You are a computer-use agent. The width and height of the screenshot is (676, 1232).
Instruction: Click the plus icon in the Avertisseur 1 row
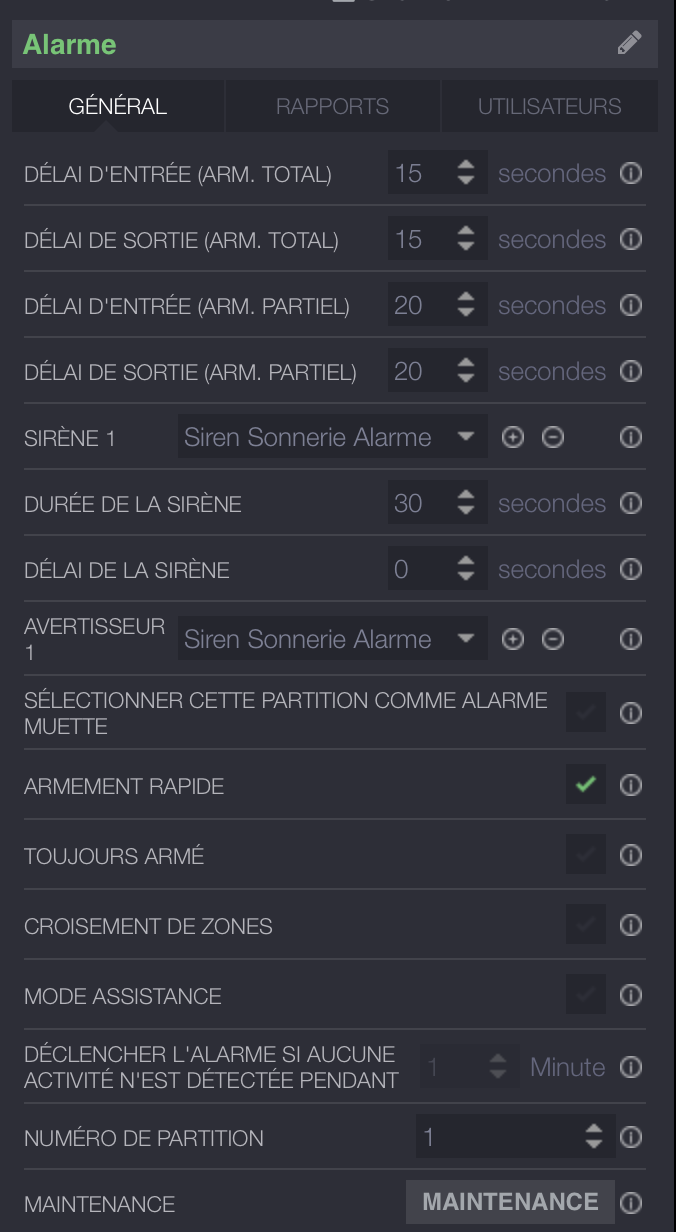coord(513,640)
